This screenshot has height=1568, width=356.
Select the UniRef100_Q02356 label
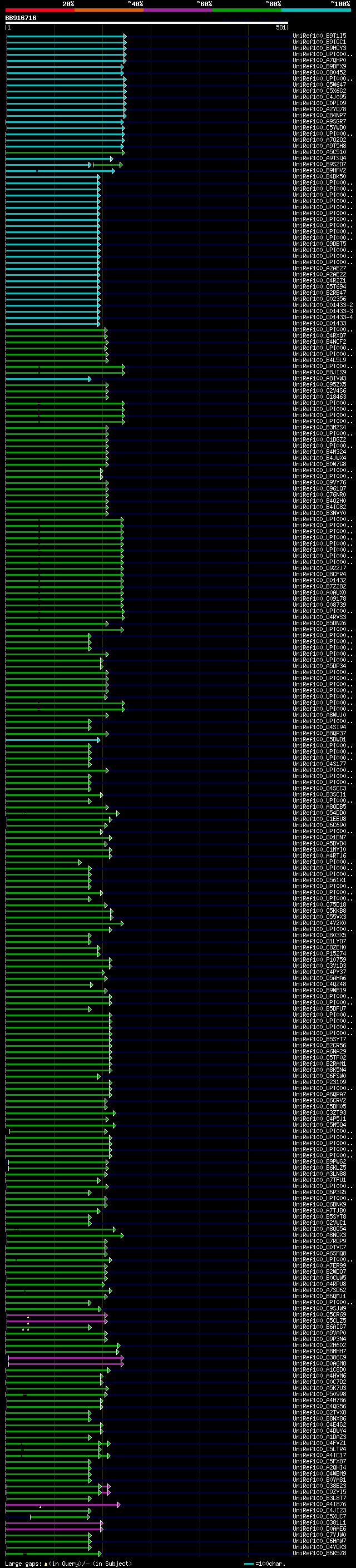pos(319,299)
